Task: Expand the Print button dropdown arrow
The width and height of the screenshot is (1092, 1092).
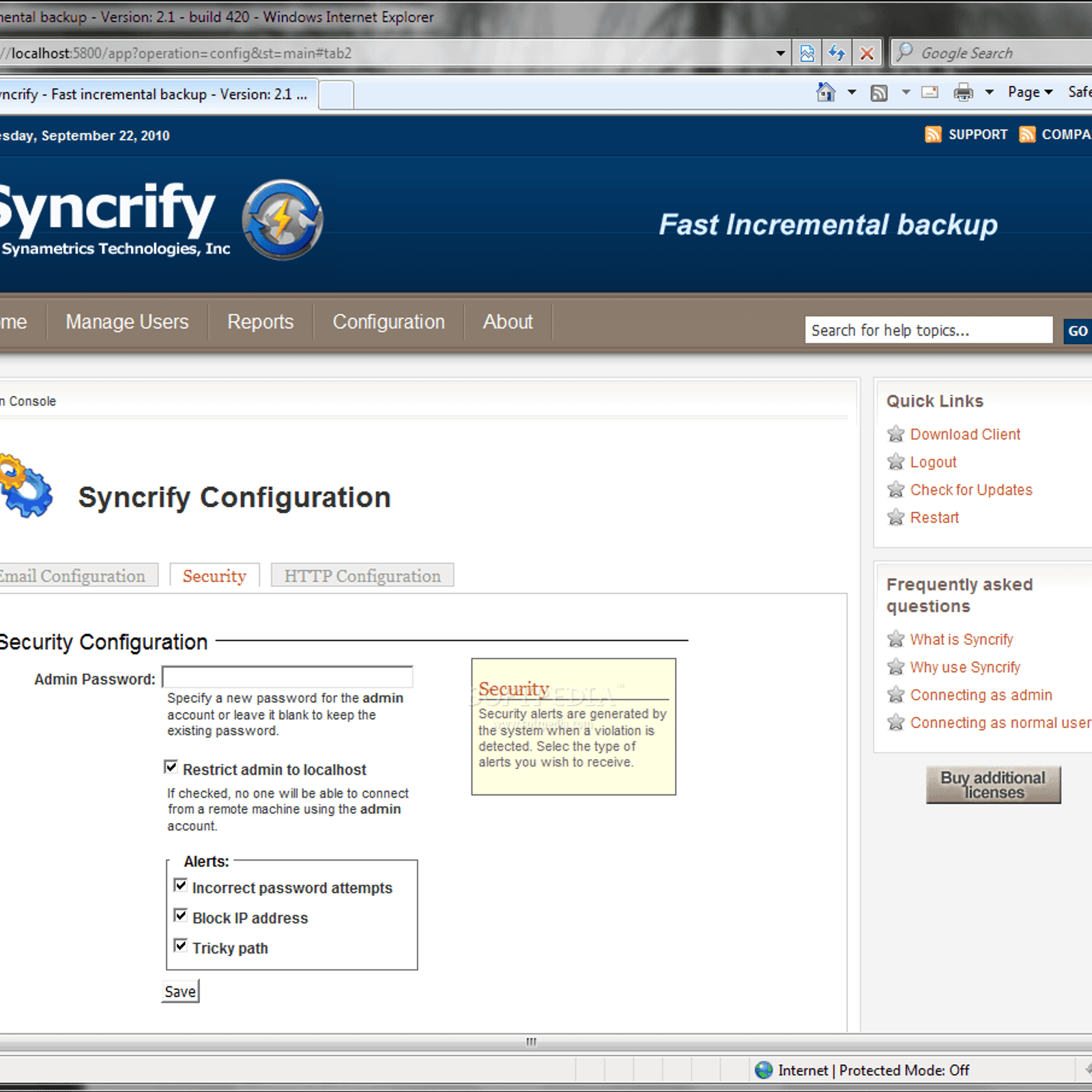Action: [x=989, y=92]
